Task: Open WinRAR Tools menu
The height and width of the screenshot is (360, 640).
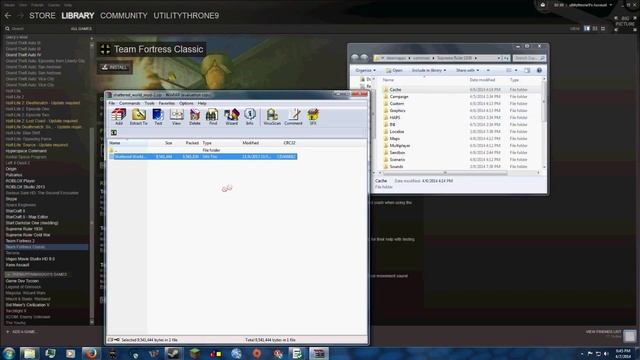Action: point(149,103)
